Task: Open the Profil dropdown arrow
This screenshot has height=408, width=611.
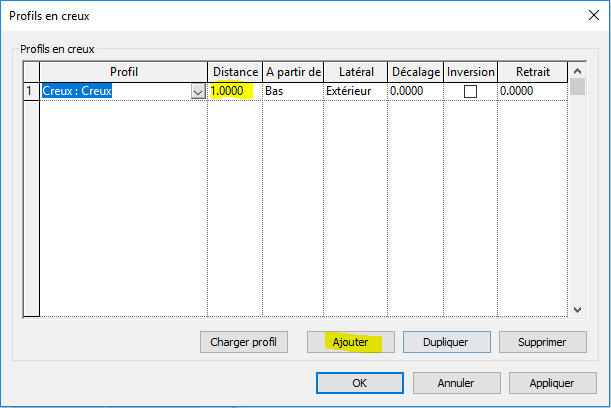Action: click(x=197, y=91)
